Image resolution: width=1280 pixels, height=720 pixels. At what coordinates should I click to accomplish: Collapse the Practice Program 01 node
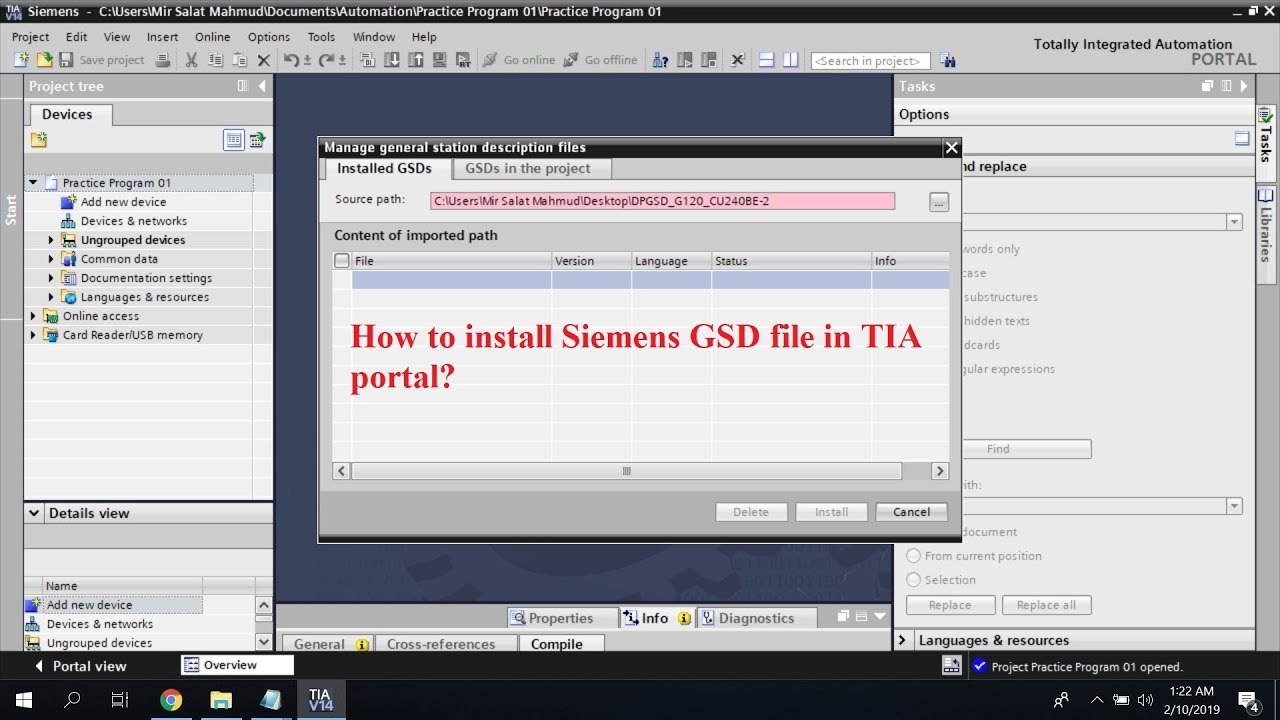[33, 183]
